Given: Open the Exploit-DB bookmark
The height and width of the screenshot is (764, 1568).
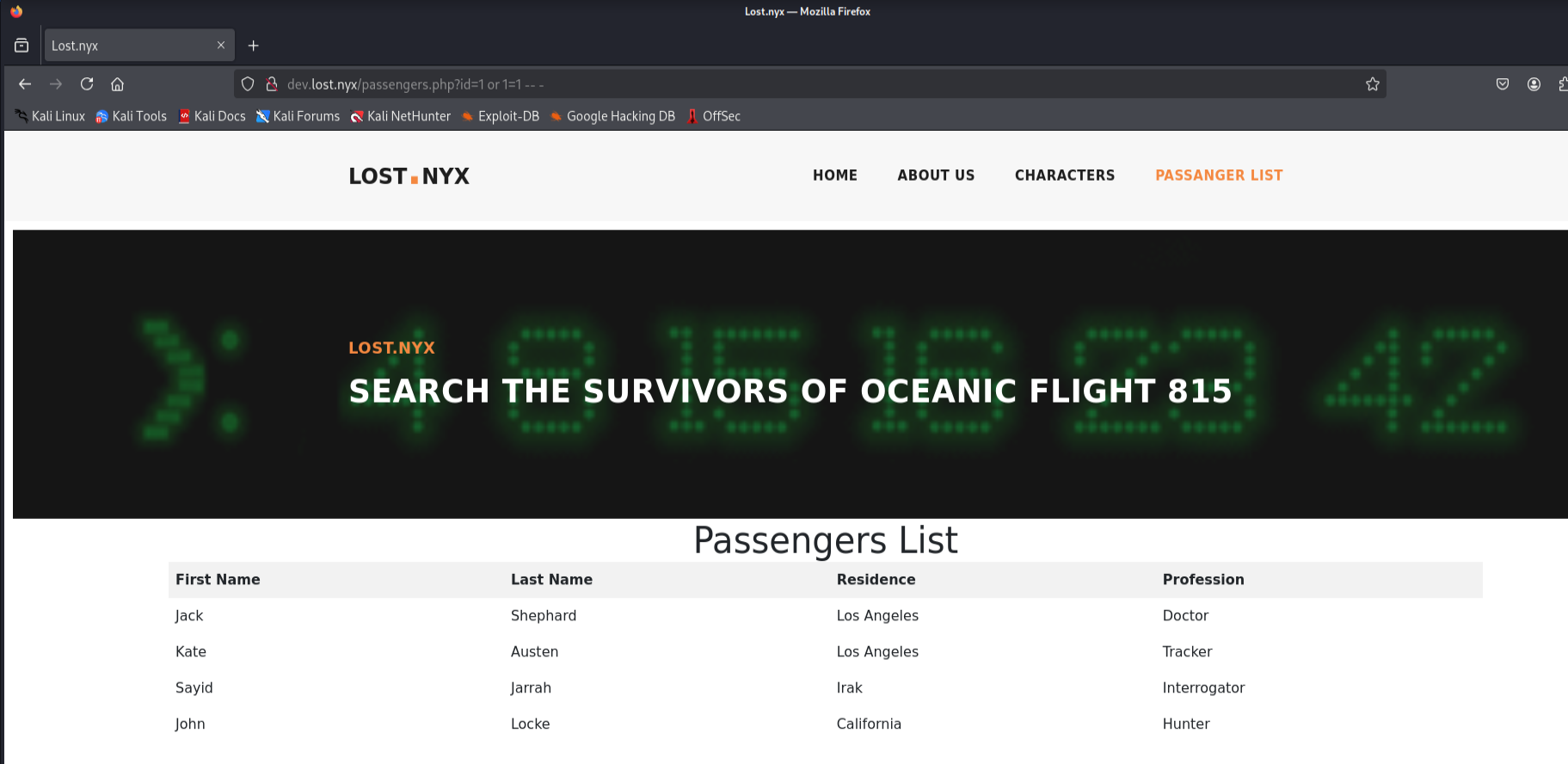Looking at the screenshot, I should coord(501,116).
